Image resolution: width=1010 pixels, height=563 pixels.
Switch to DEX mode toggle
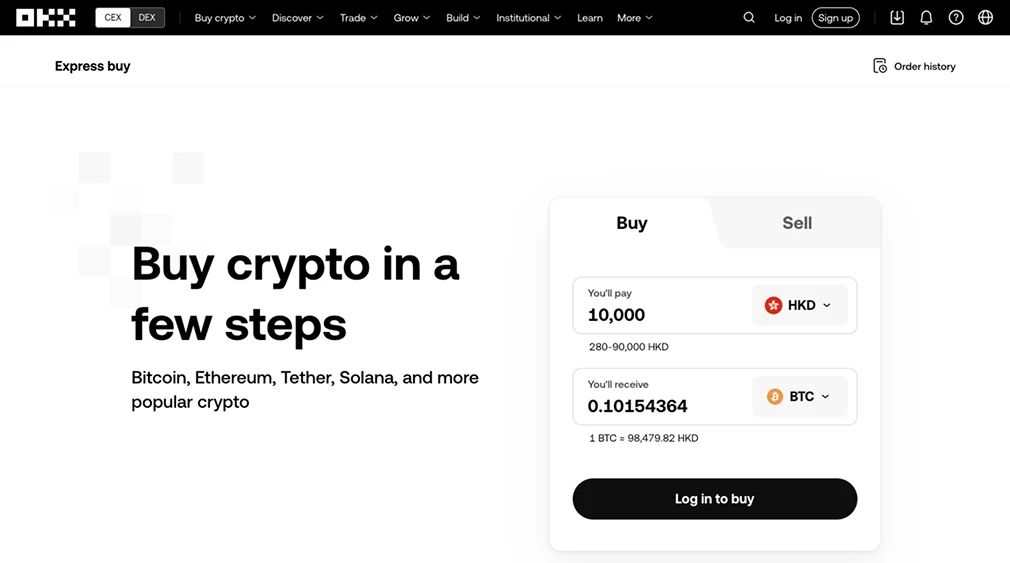click(147, 17)
